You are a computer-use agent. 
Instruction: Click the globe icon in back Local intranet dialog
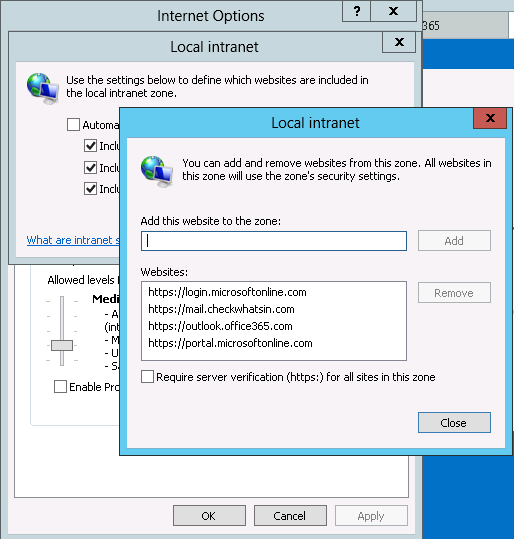pos(43,88)
